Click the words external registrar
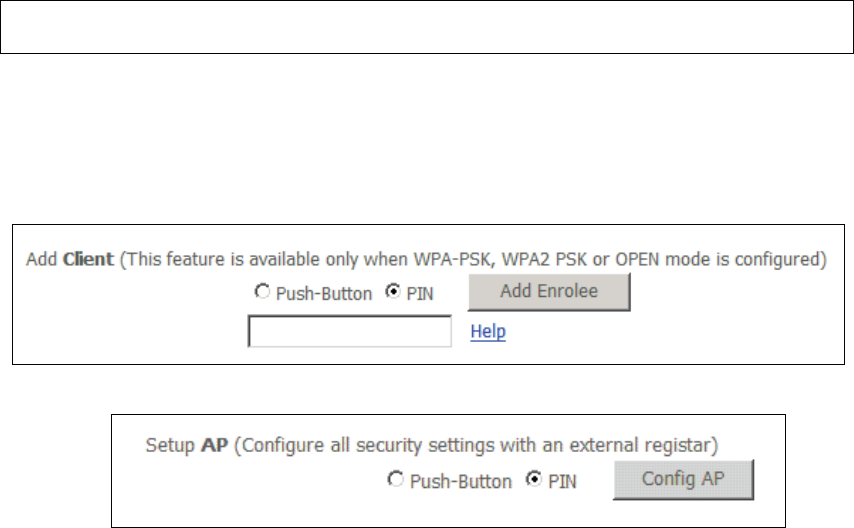854x528 pixels. 640,445
